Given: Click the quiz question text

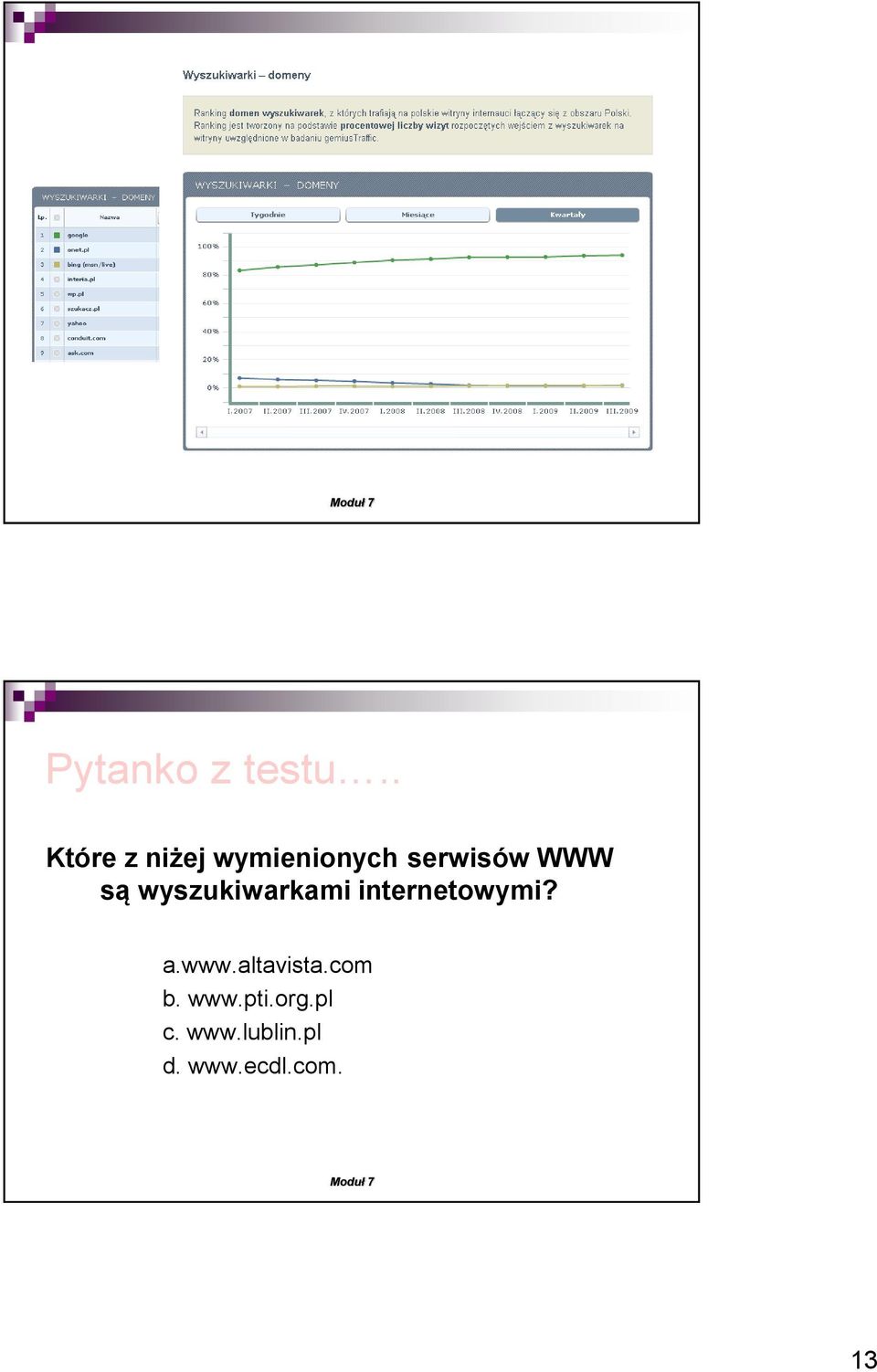Looking at the screenshot, I should coord(329,874).
